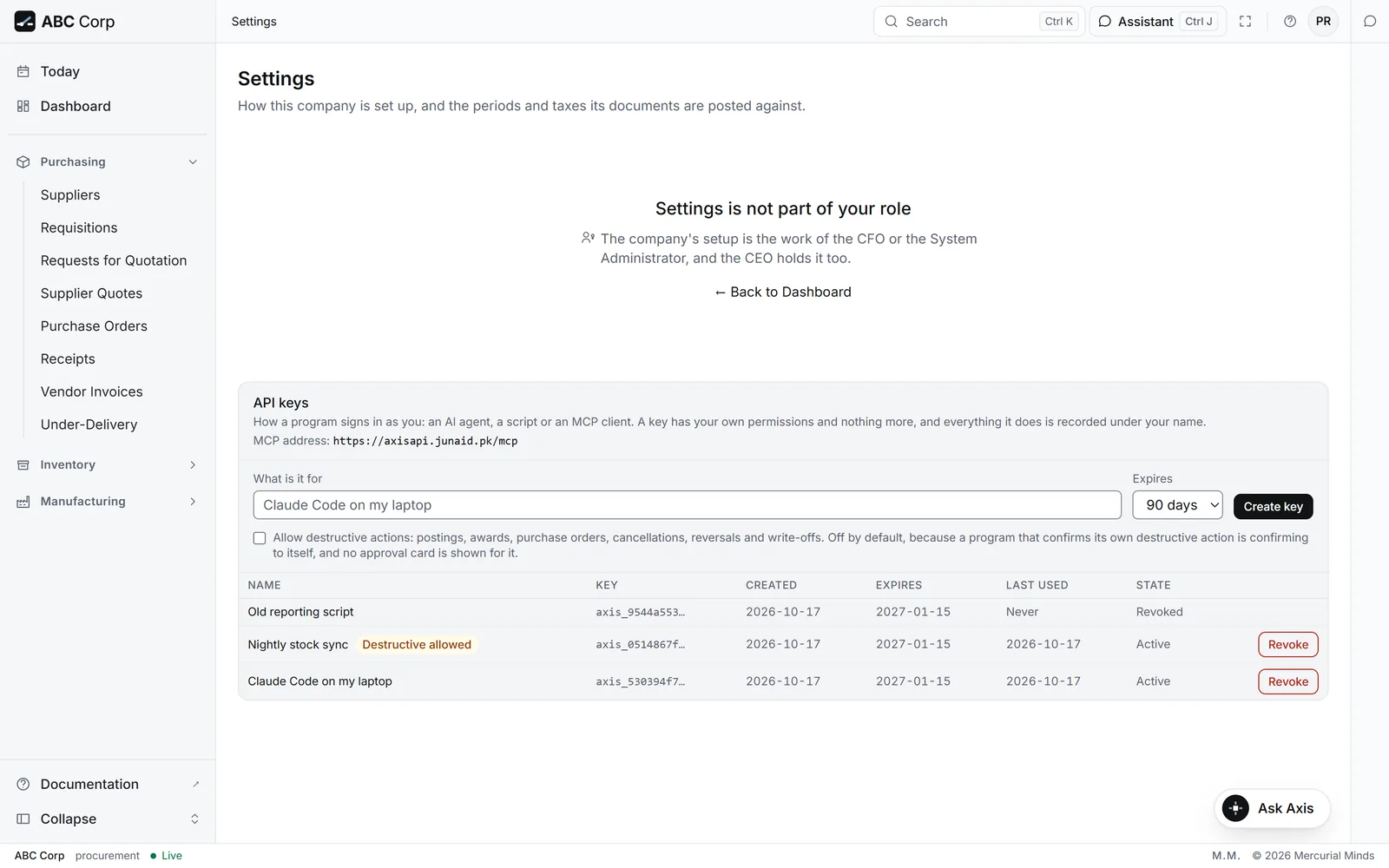This screenshot has height=868, width=1389.
Task: Click the Documentation help icon in sidebar
Action: click(23, 785)
